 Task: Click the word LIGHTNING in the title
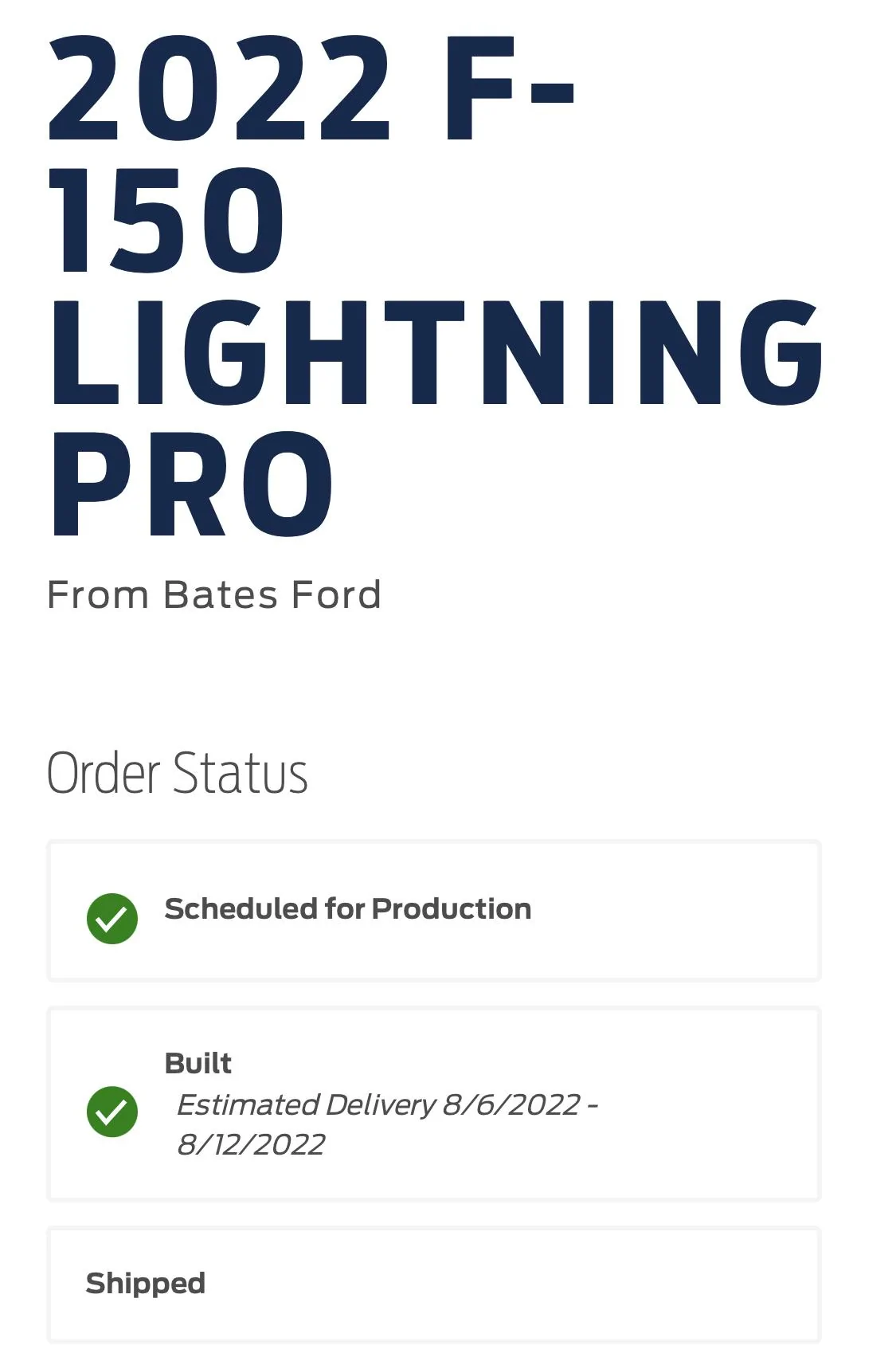[436, 353]
